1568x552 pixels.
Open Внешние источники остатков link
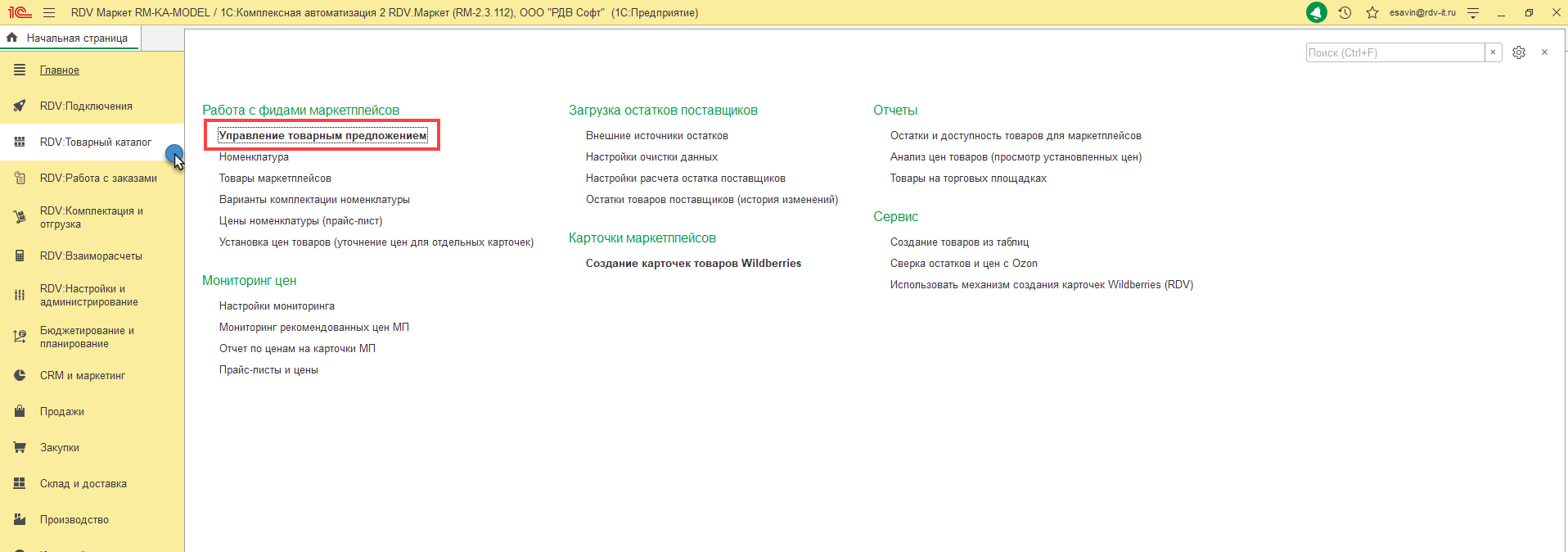656,136
